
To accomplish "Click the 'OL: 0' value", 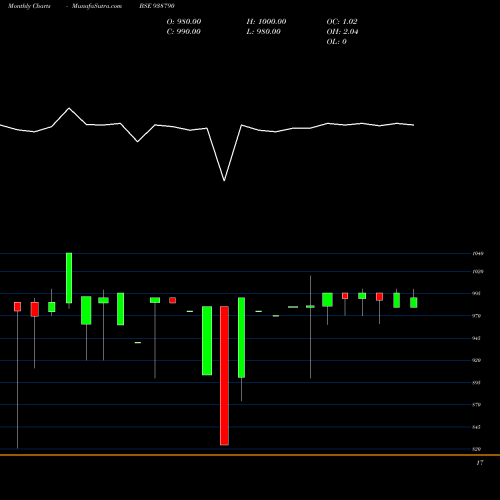I will (337, 42).
